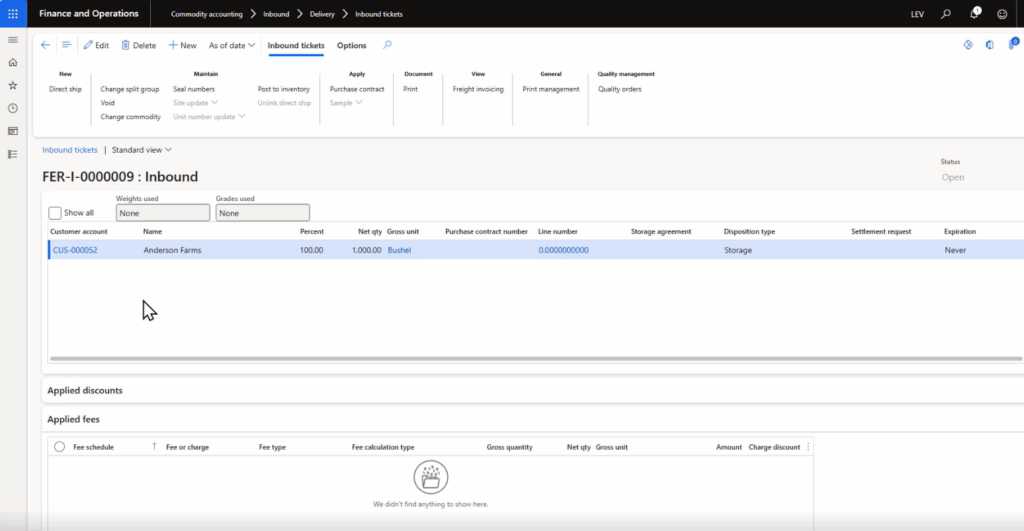Expand Sample dropdown under Apply
The width and height of the screenshot is (1024, 531).
(345, 103)
